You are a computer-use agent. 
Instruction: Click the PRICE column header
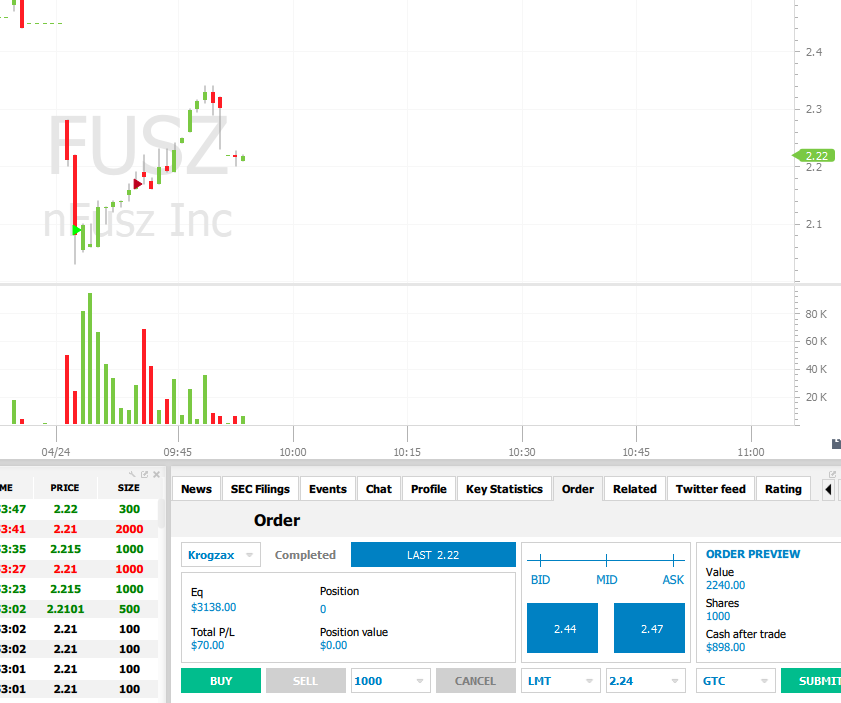65,487
